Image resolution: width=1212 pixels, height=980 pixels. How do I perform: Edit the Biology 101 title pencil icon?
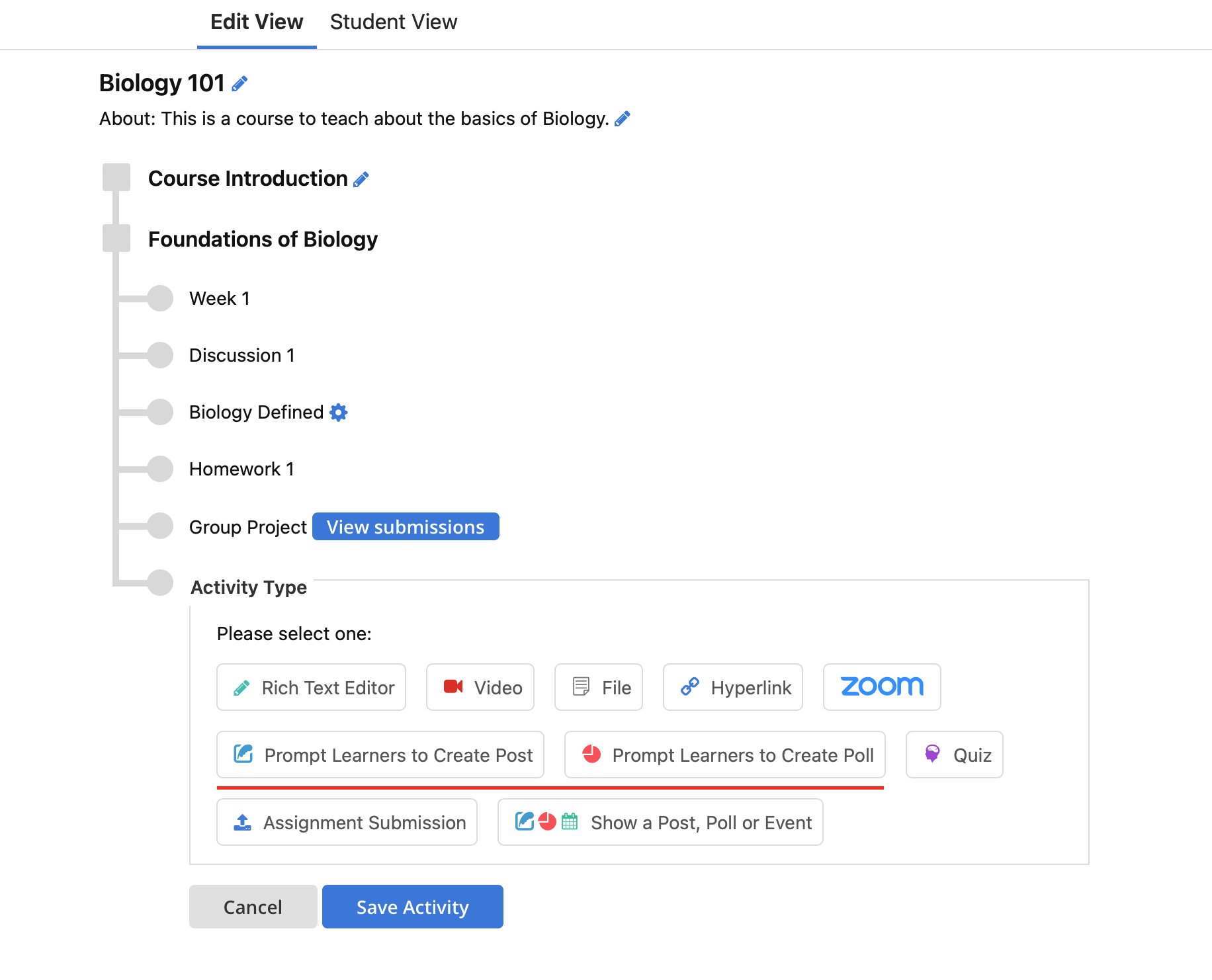(239, 83)
